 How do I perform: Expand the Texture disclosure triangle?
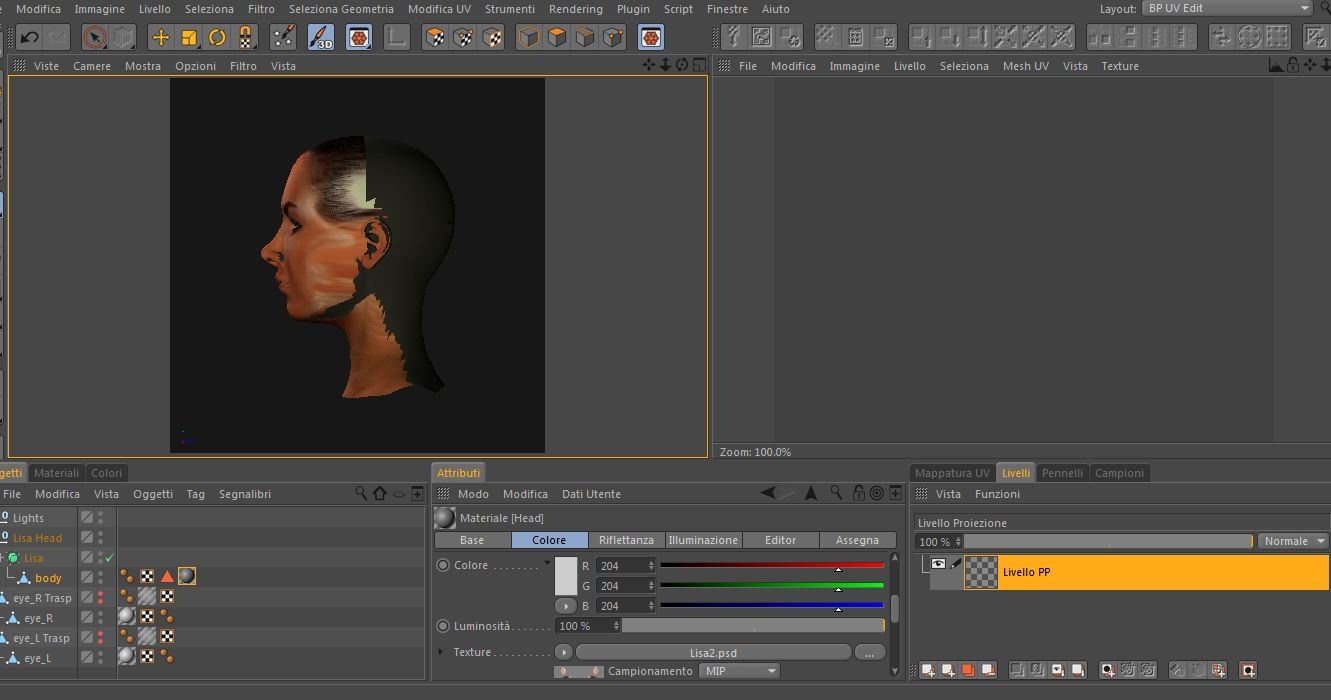pyautogui.click(x=441, y=652)
